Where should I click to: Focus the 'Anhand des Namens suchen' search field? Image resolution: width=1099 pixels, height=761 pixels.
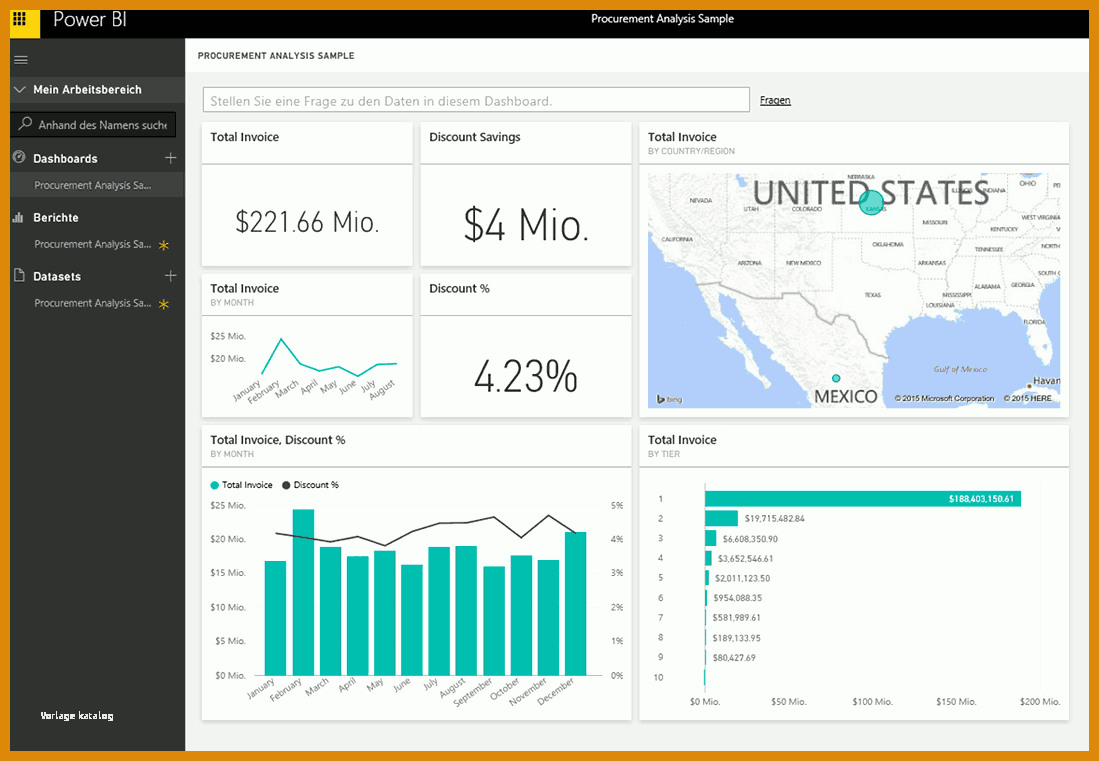93,125
